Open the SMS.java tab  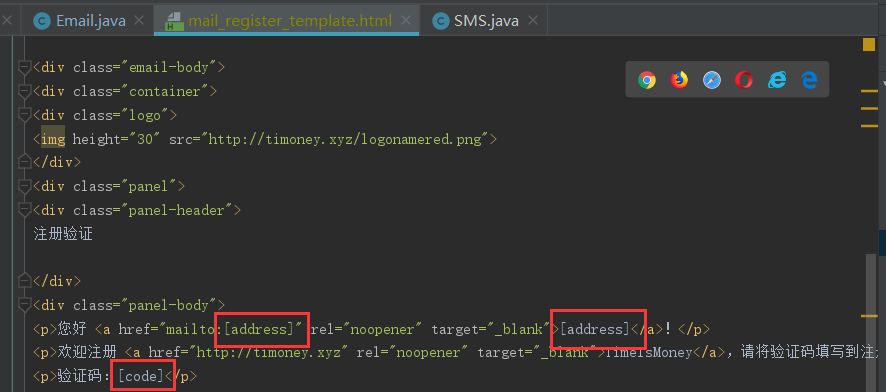[487, 21]
